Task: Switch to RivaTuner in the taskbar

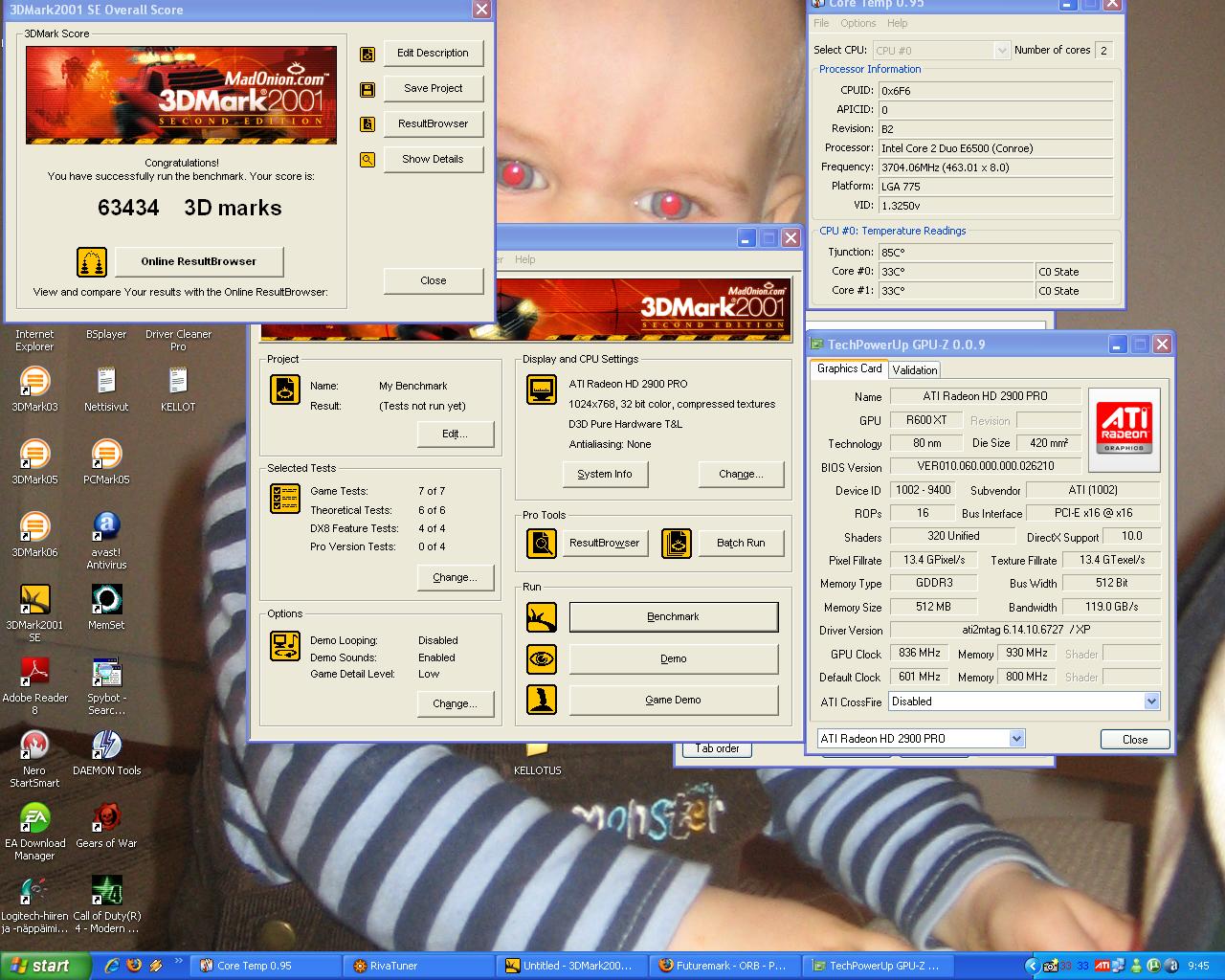Action: pos(419,966)
